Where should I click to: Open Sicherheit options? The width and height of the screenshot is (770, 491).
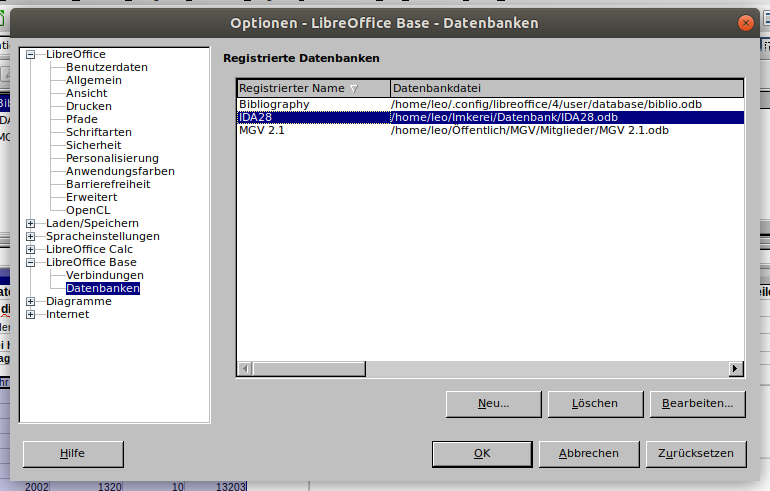point(93,145)
